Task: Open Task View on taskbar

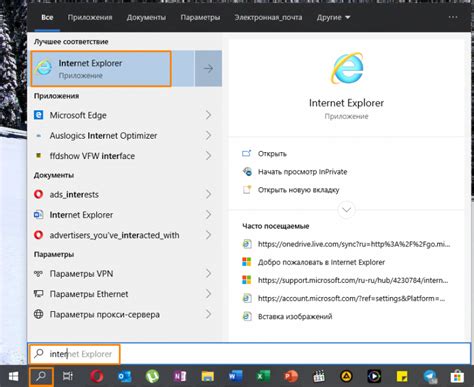Action: click(68, 377)
